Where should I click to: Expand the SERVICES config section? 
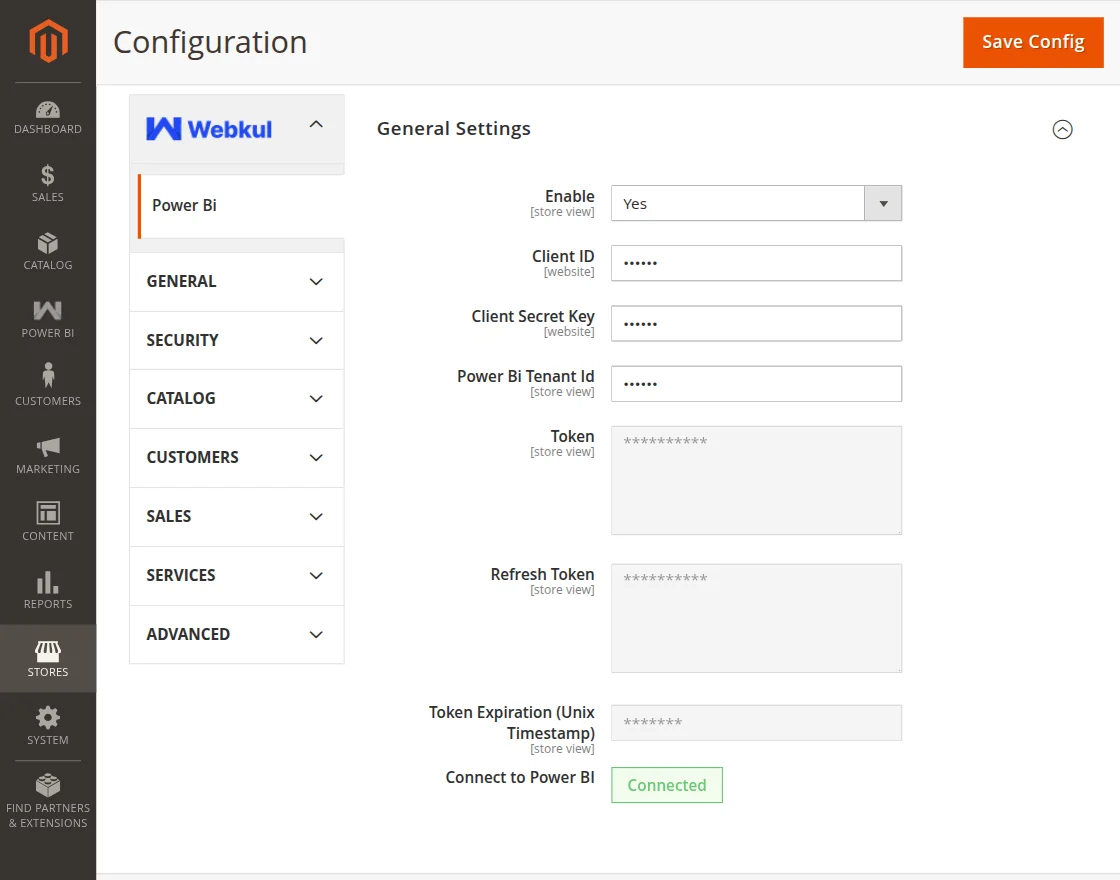tap(236, 575)
